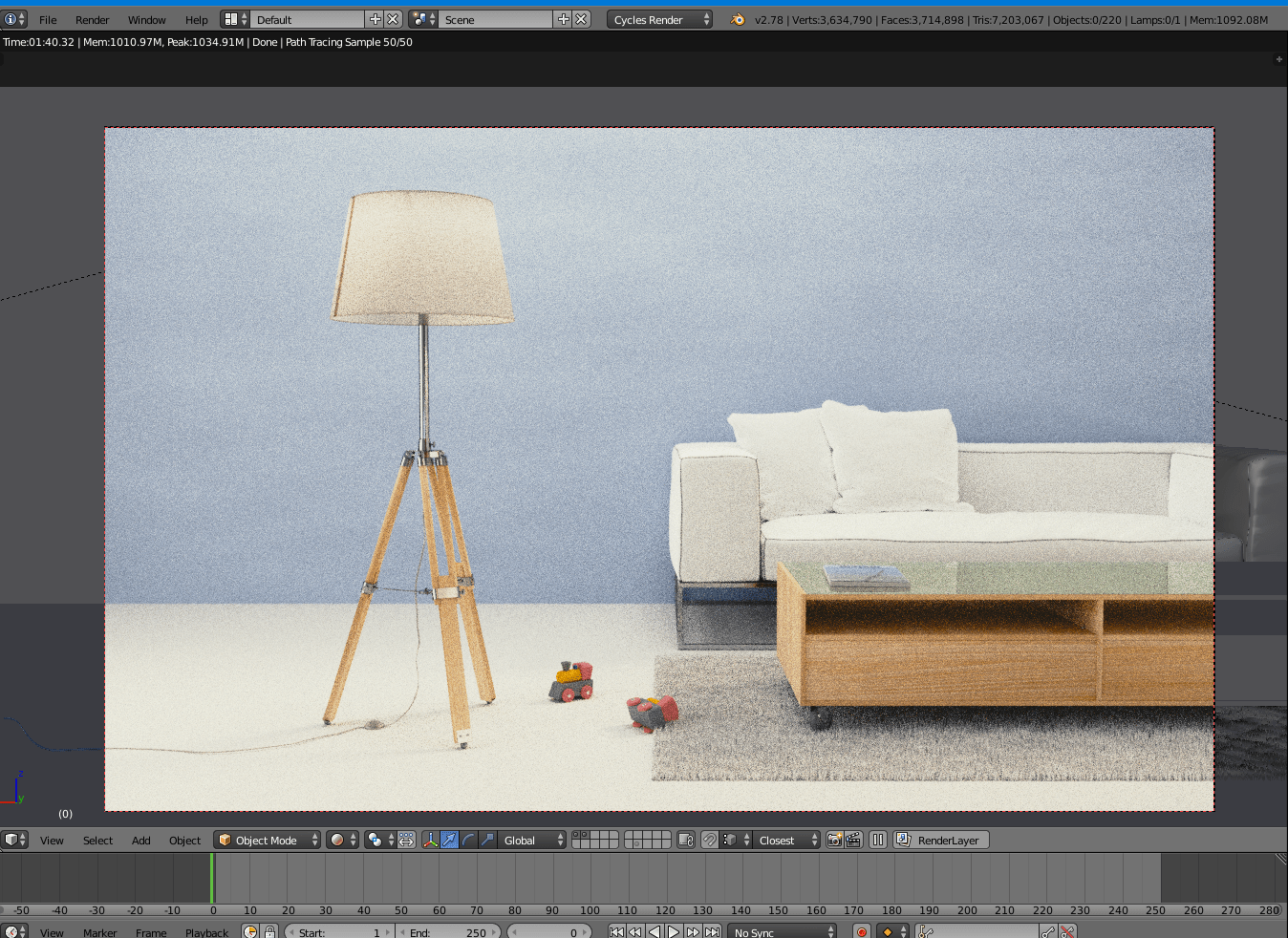Open the Closest snap target dropdown

[787, 840]
